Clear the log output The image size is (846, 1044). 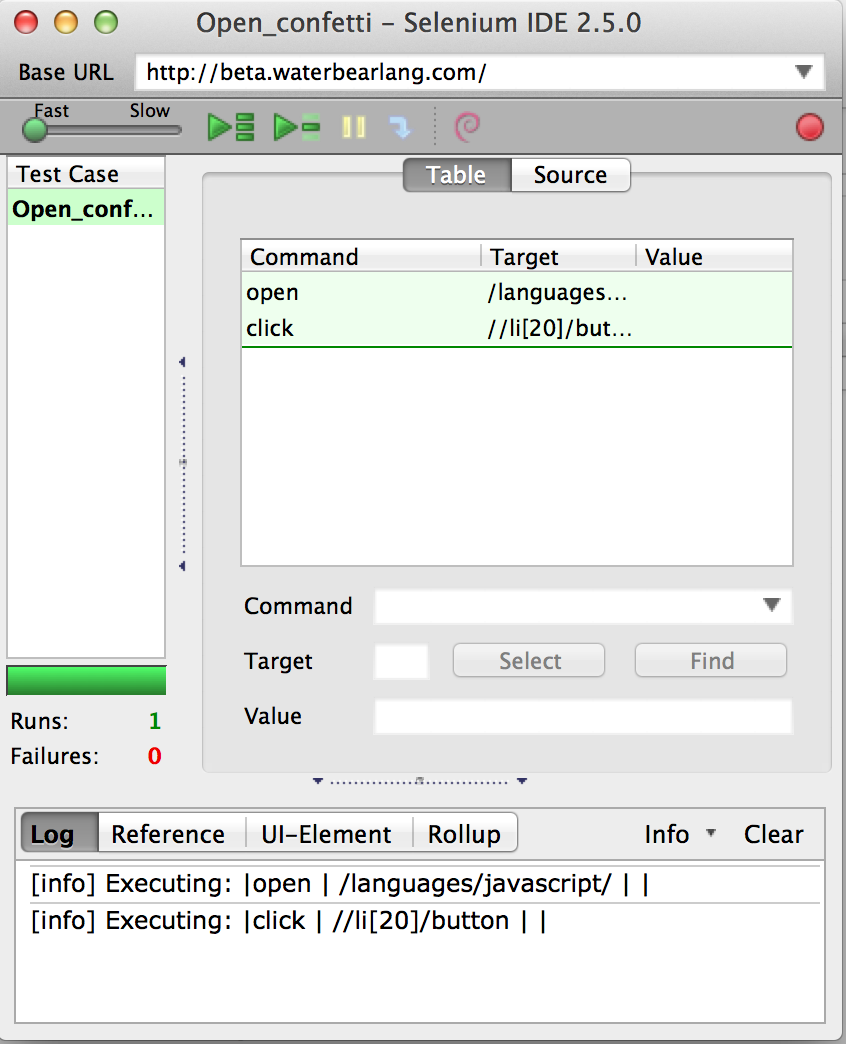[773, 834]
